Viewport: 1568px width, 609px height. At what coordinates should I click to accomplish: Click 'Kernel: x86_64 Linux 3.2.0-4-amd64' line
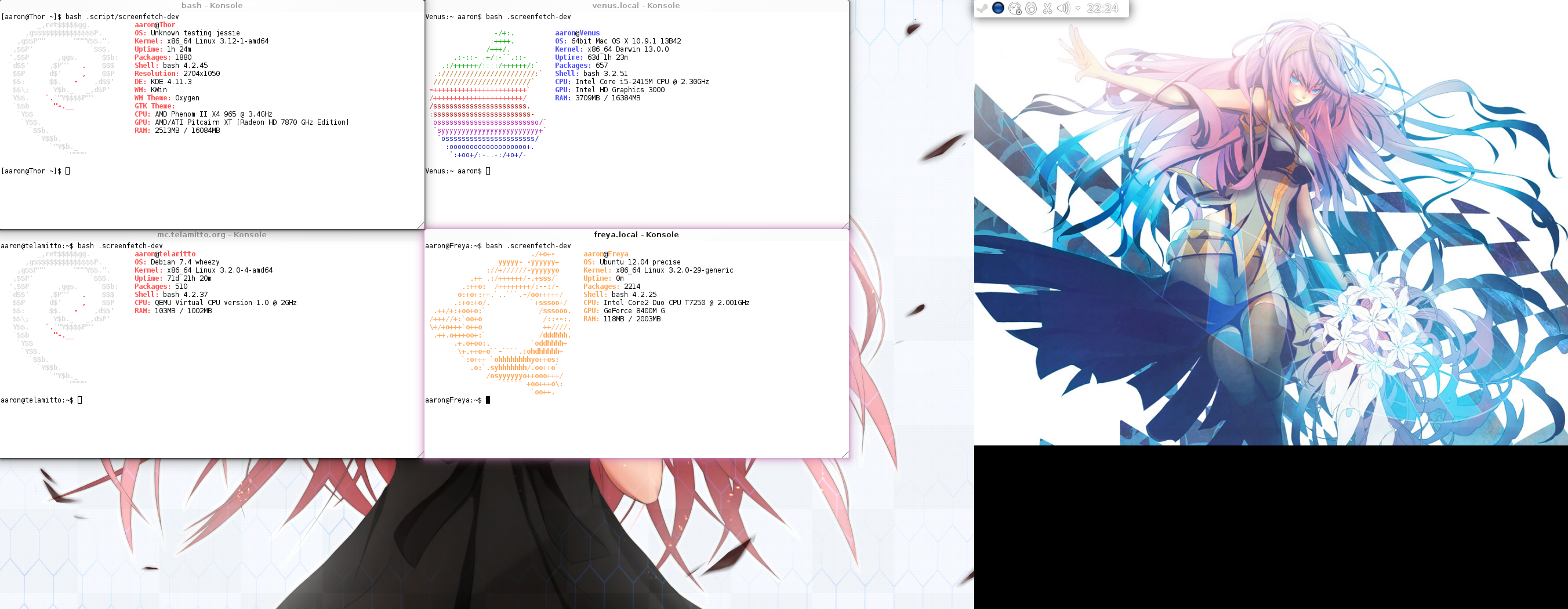click(204, 270)
